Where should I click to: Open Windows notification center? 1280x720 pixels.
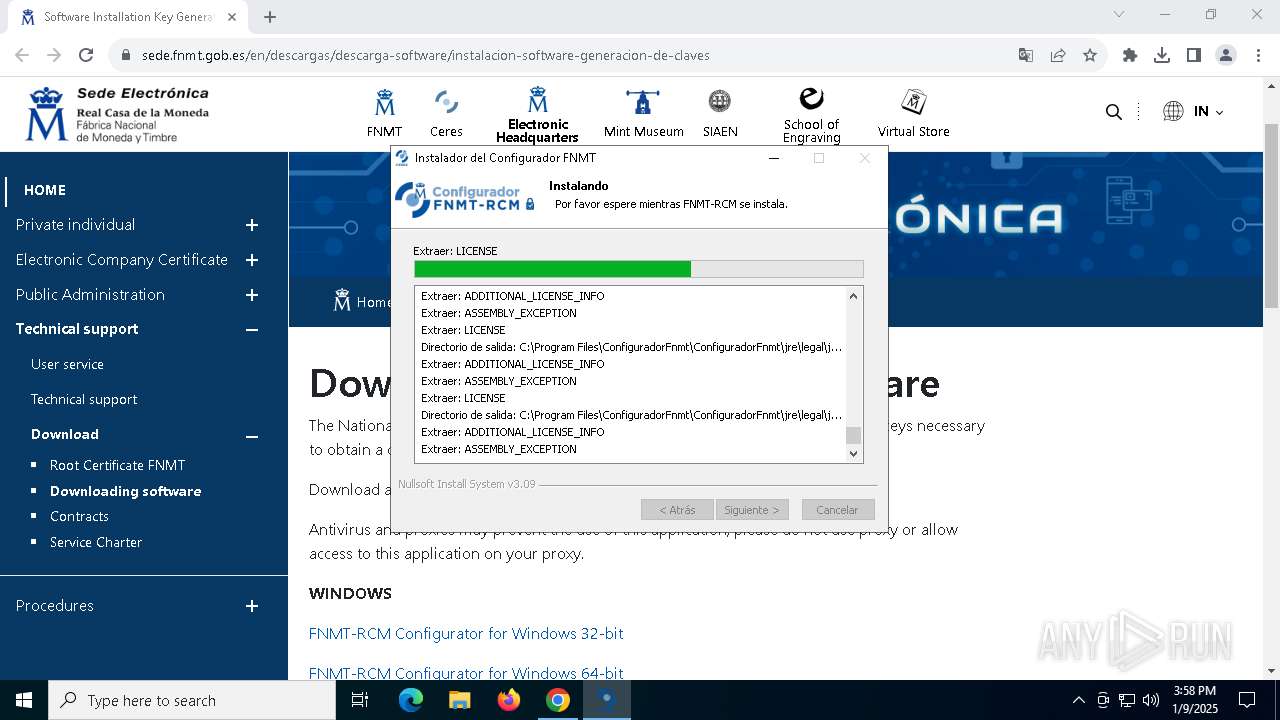(x=1247, y=700)
